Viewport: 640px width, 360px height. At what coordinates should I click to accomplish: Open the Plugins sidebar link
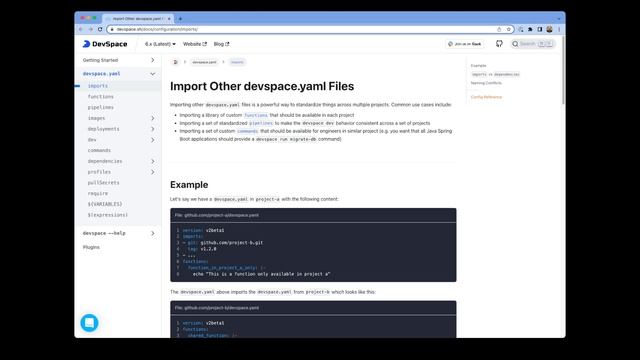click(x=91, y=247)
